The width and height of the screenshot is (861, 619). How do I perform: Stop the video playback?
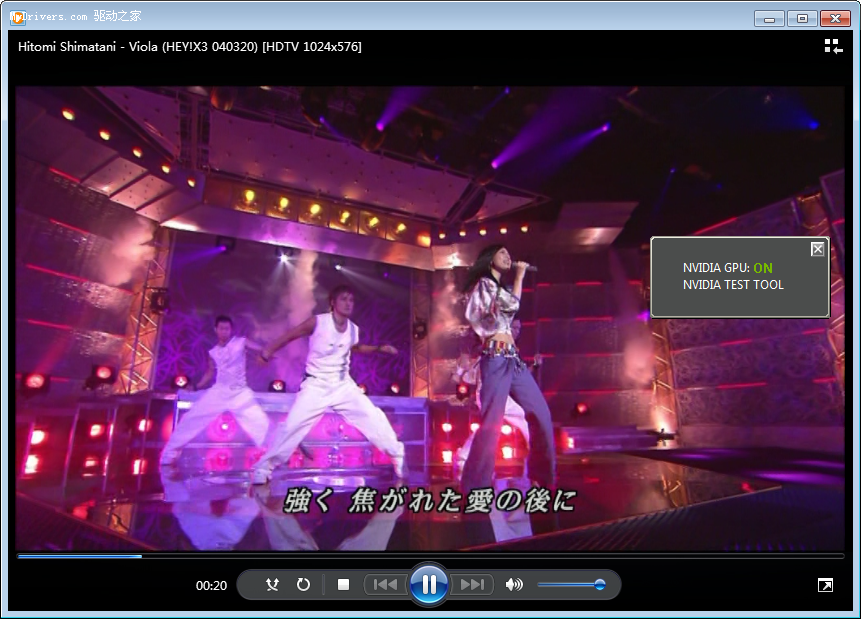tap(344, 584)
